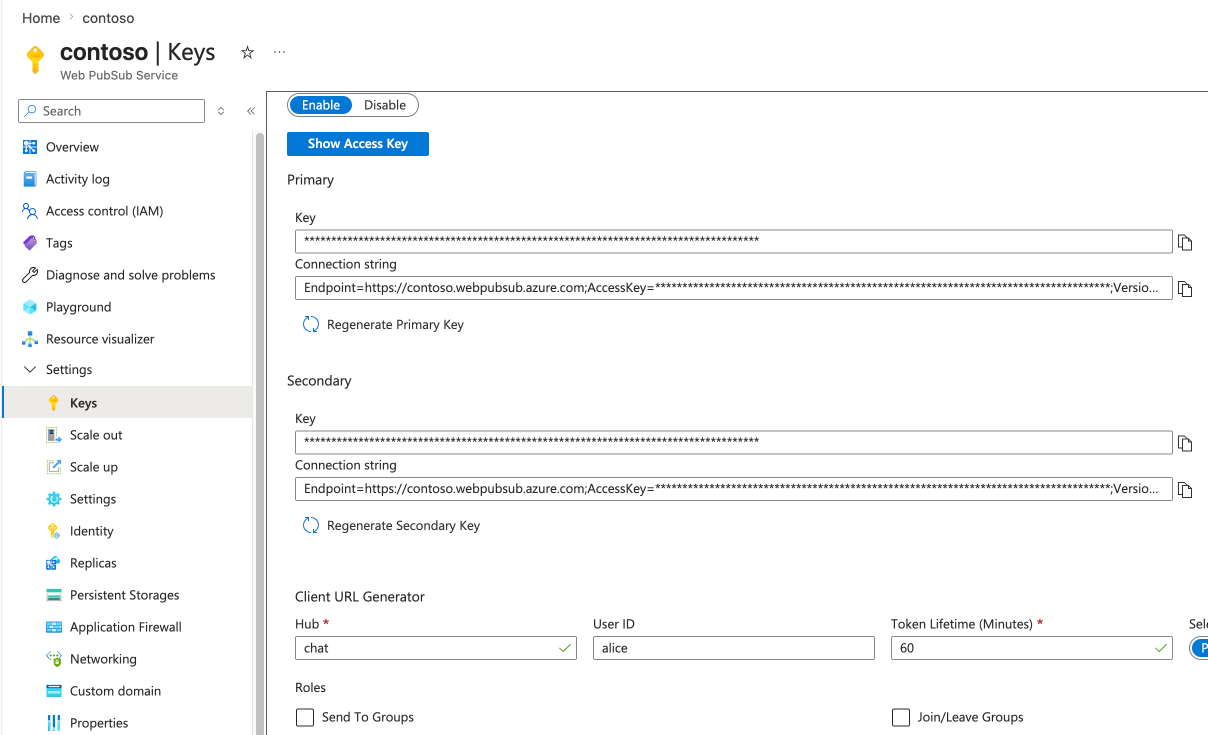Copy the Secondary connection string
The width and height of the screenshot is (1208, 735).
(x=1185, y=490)
